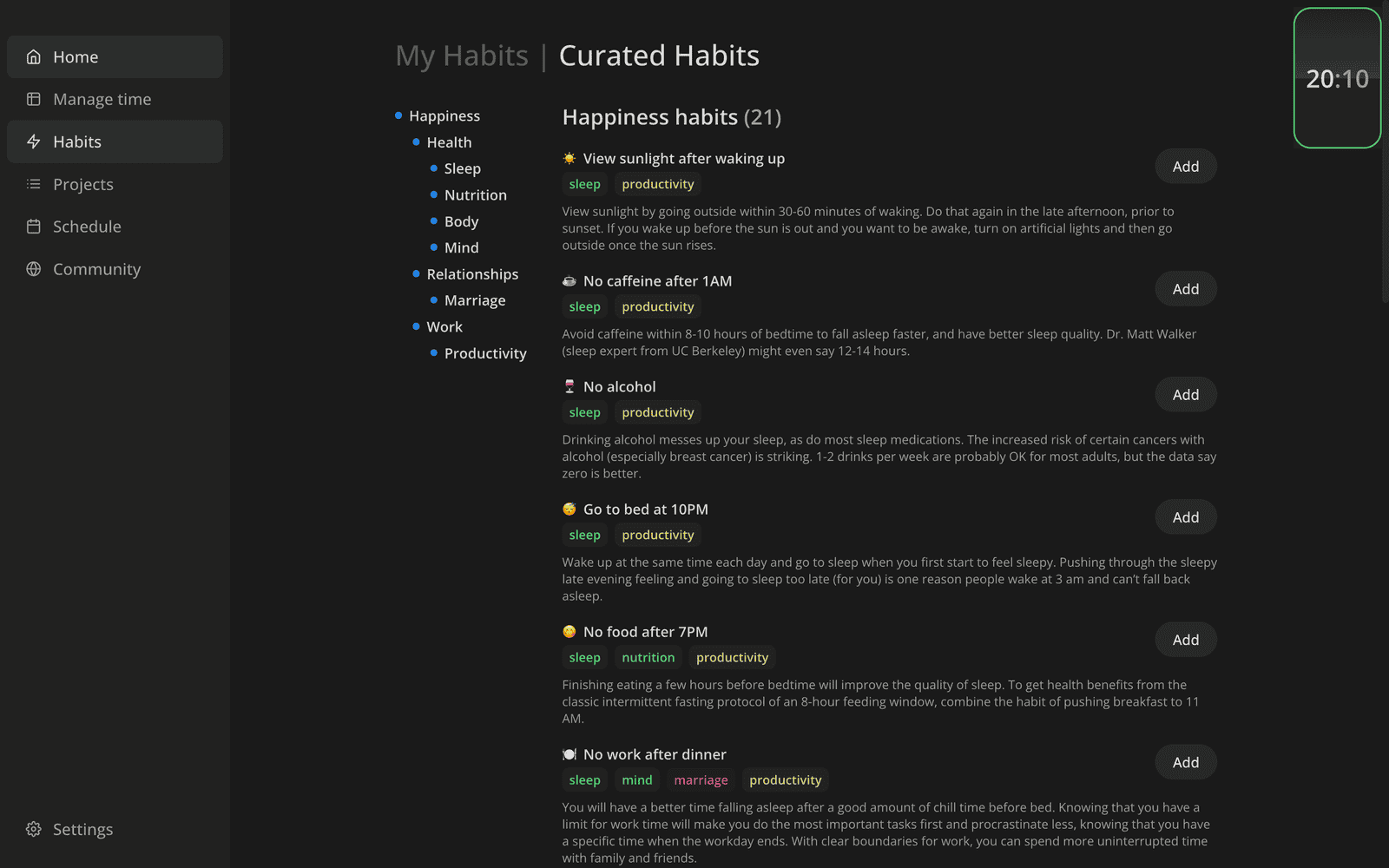This screenshot has width=1389, height=868.
Task: Click the marriage tag on No work after dinner
Action: (701, 780)
